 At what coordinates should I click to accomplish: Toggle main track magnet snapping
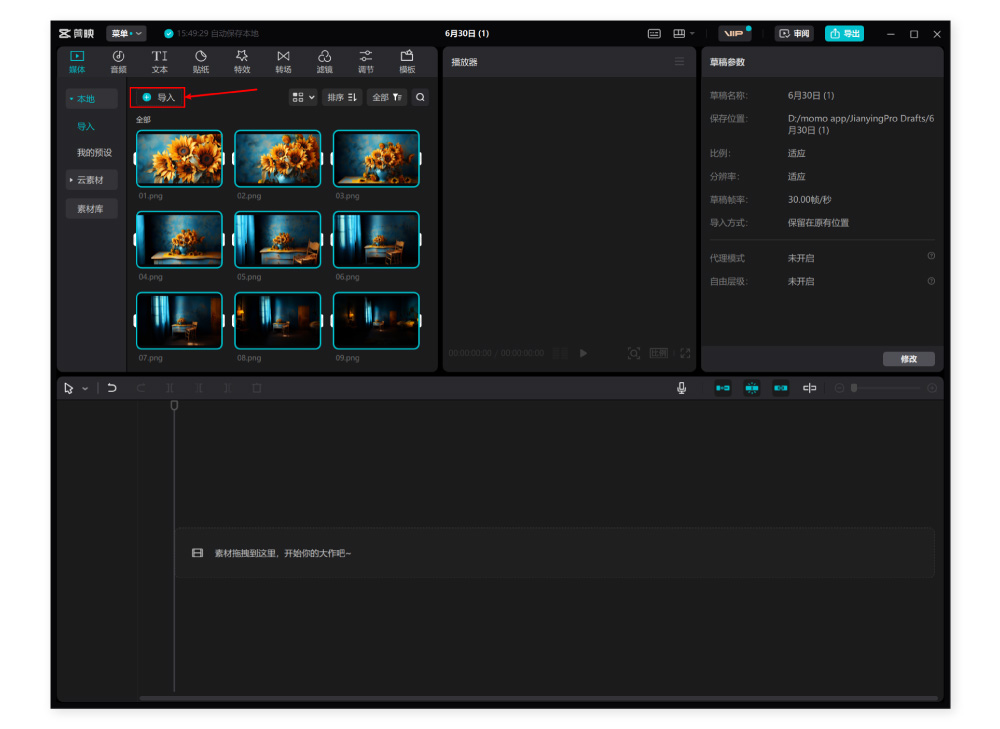pos(723,388)
